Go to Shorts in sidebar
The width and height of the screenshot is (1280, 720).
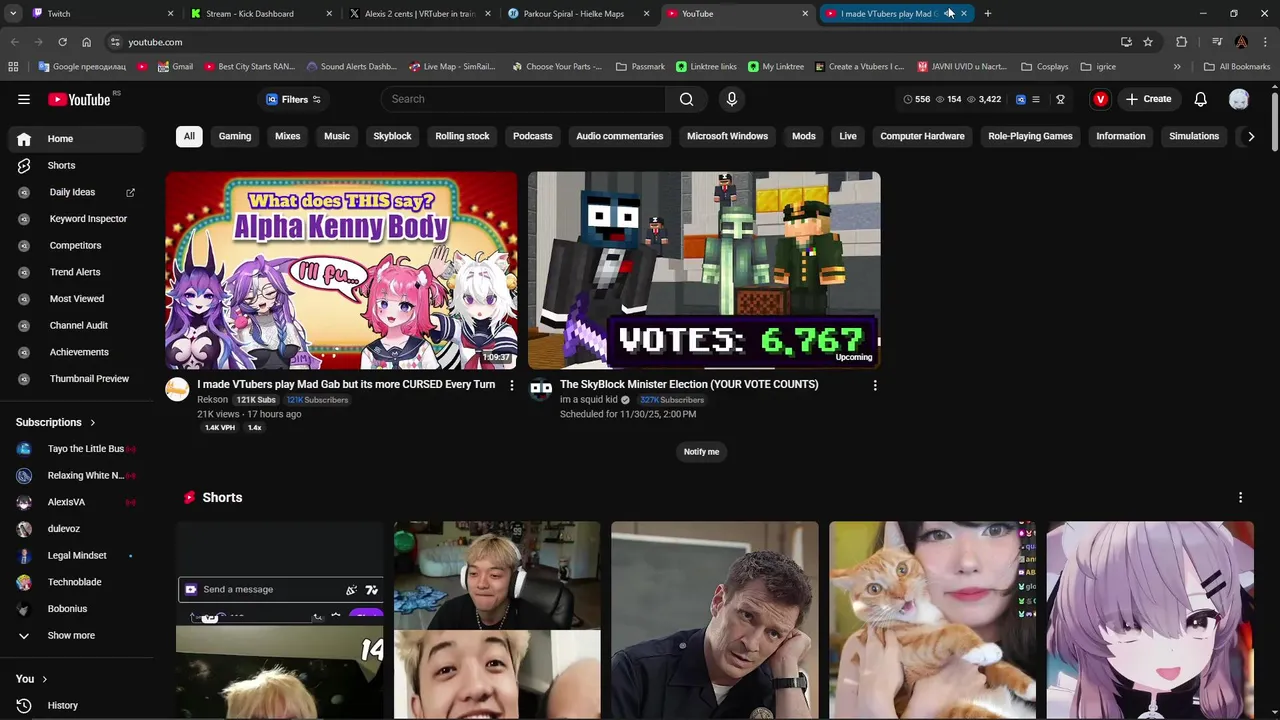click(x=78, y=165)
